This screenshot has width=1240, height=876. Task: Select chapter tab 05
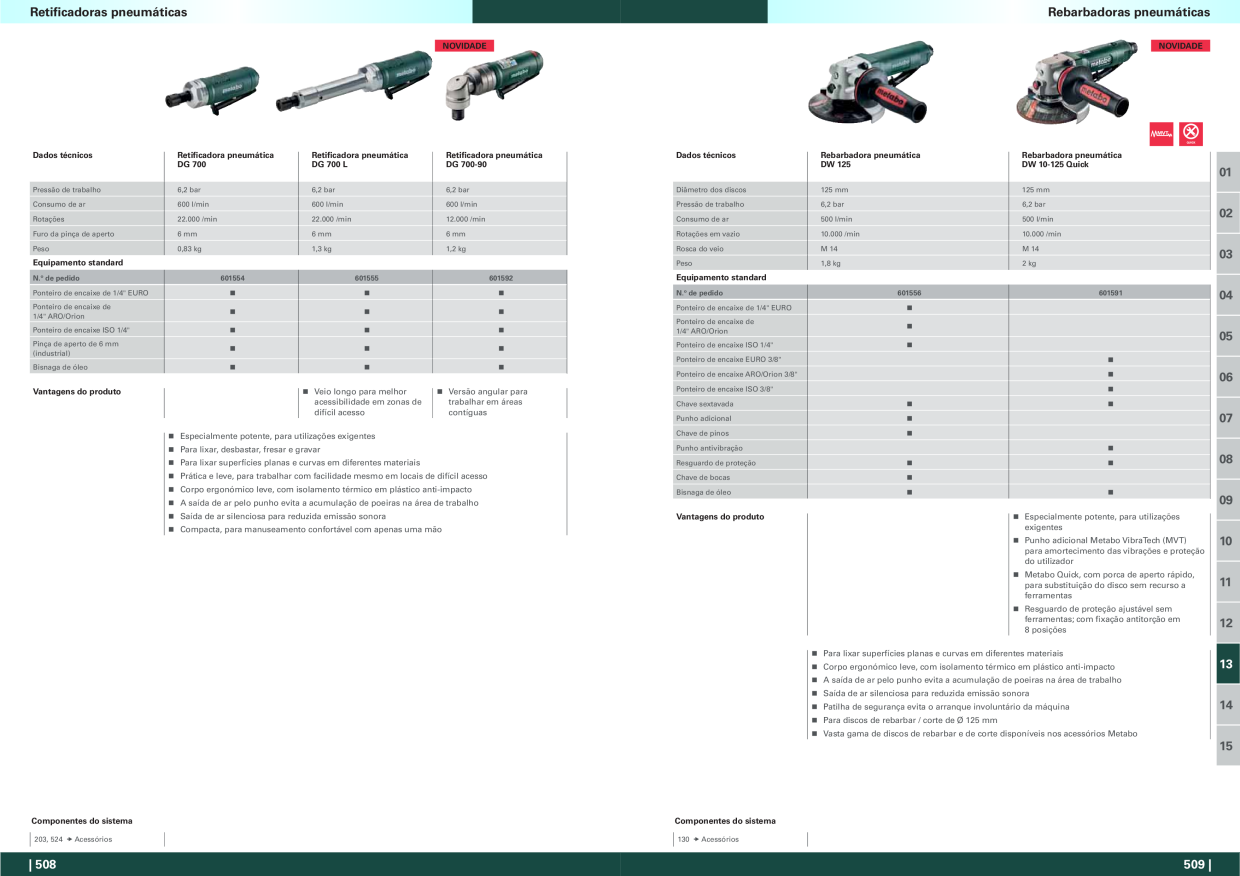[1227, 336]
